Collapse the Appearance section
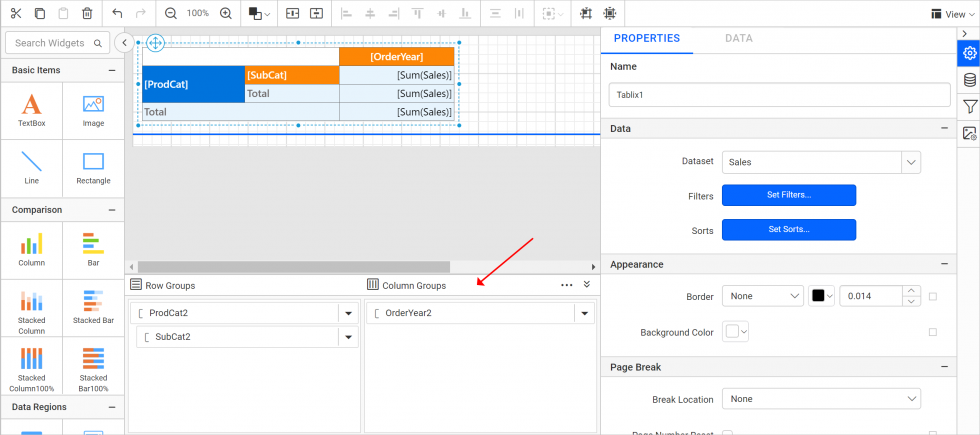 (x=944, y=264)
